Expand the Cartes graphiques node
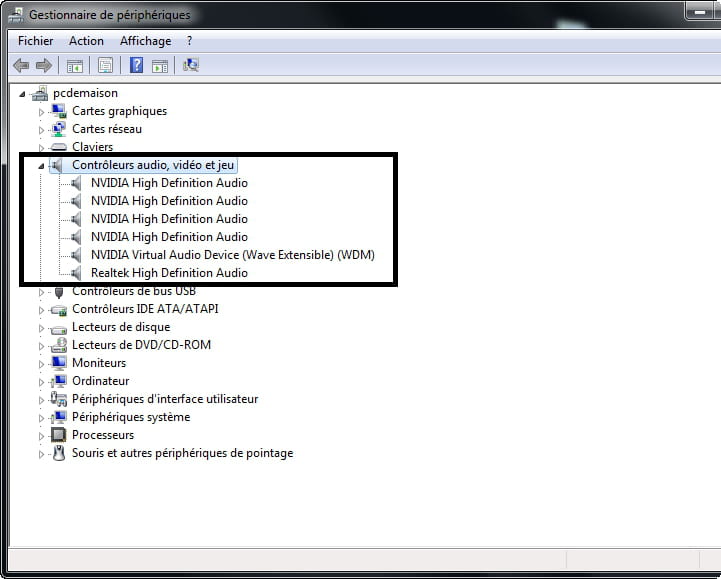Image resolution: width=721 pixels, height=579 pixels. click(41, 112)
